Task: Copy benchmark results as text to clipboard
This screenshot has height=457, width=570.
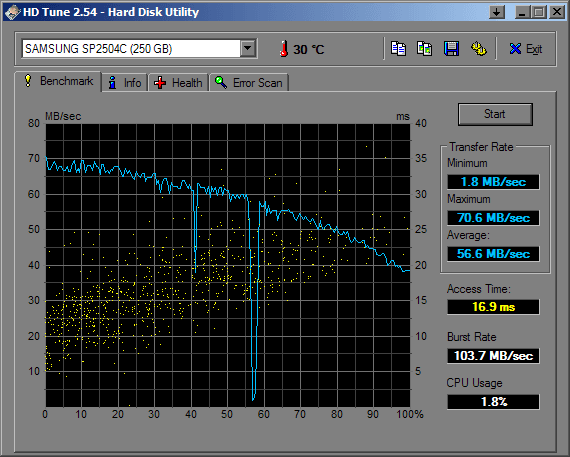Action: [x=398, y=48]
